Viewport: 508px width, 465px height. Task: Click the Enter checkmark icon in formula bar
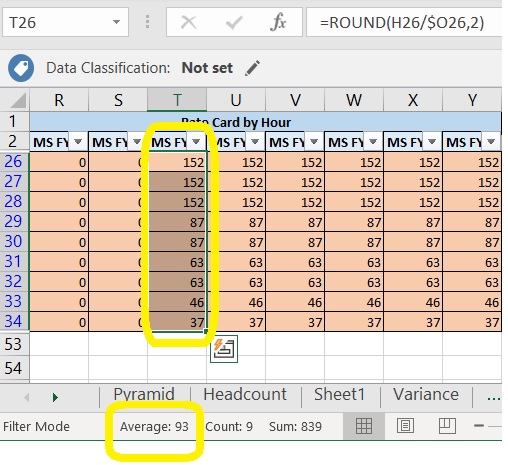coord(233,22)
